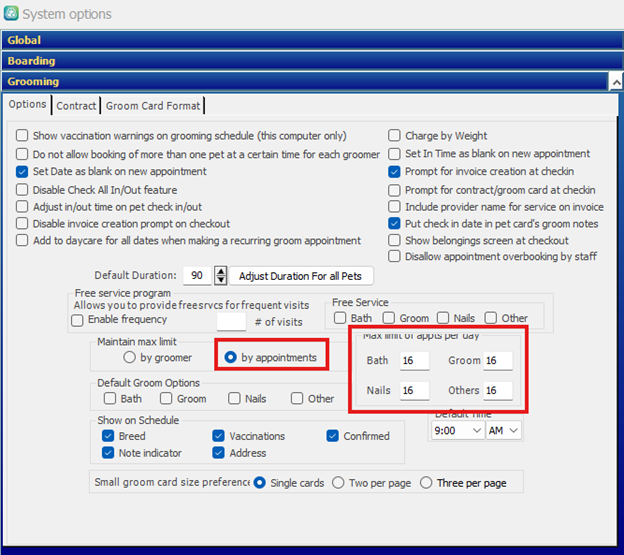Image resolution: width=624 pixels, height=555 pixels.
Task: Enable Disable Check All In/Out feature
Action: (22, 190)
